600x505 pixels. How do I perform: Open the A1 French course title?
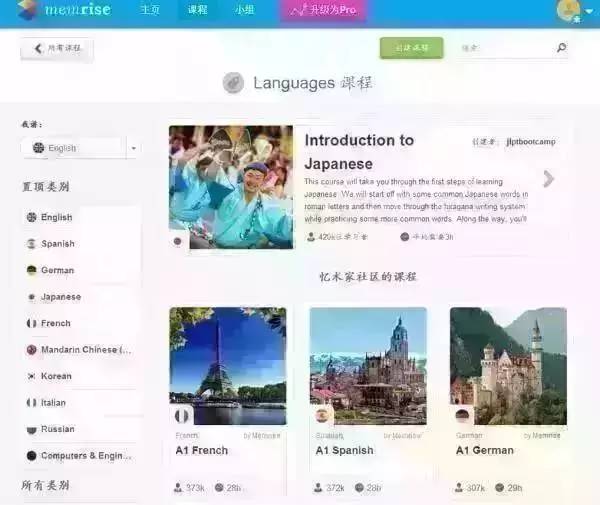(202, 450)
